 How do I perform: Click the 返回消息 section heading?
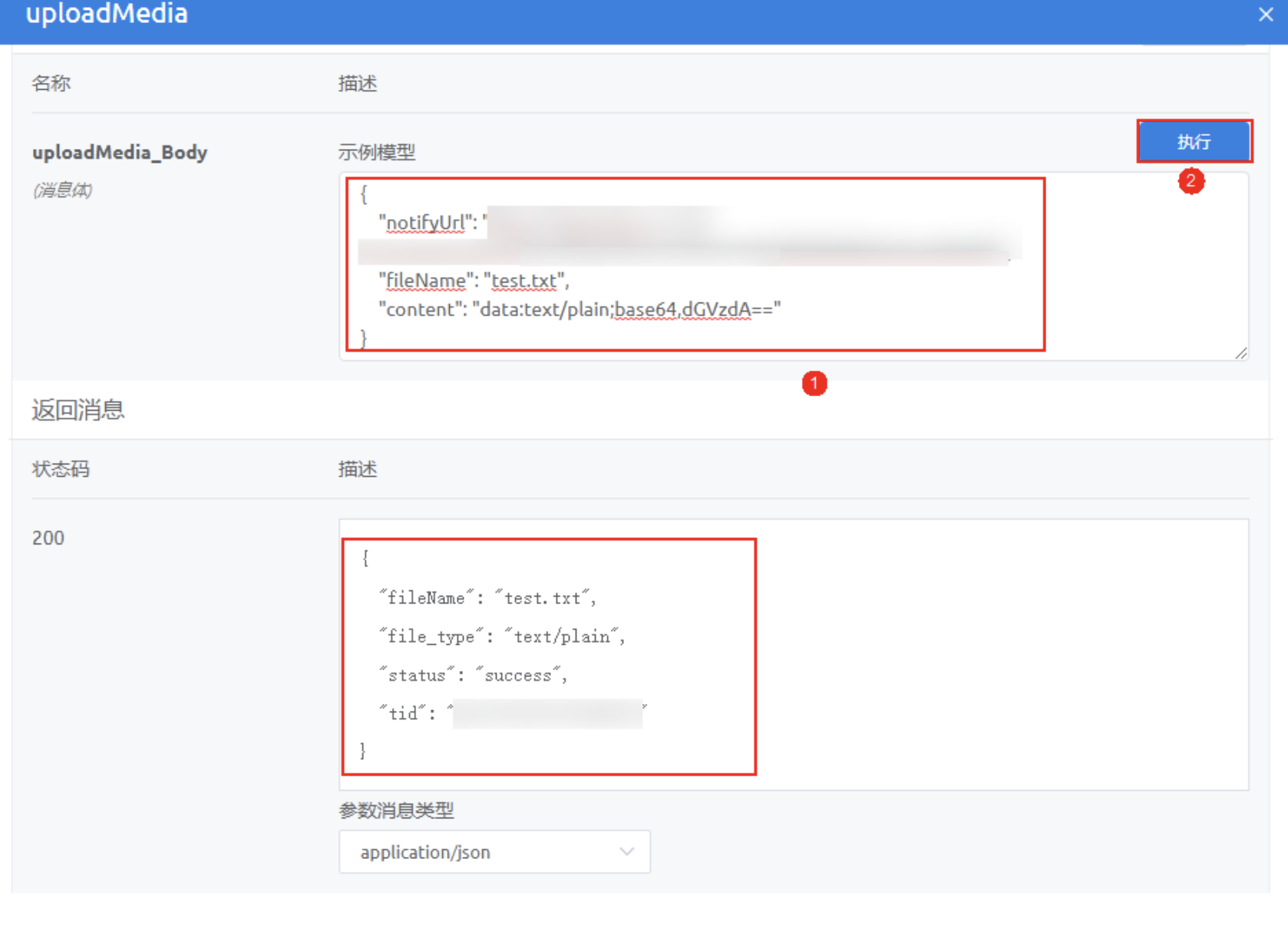pos(78,410)
